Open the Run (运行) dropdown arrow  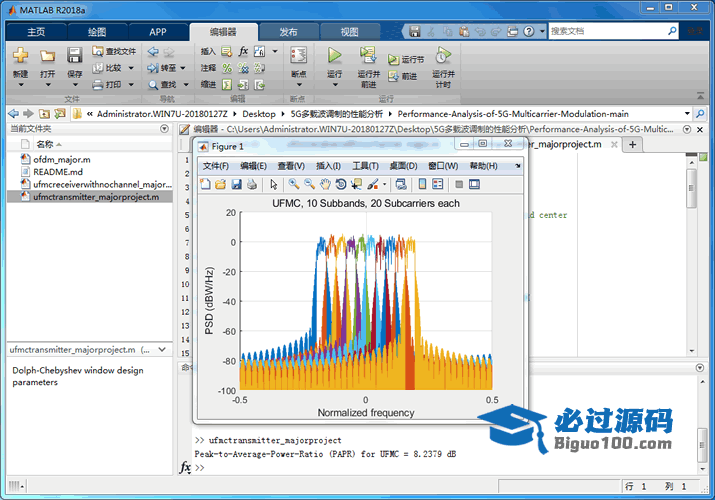[x=334, y=85]
